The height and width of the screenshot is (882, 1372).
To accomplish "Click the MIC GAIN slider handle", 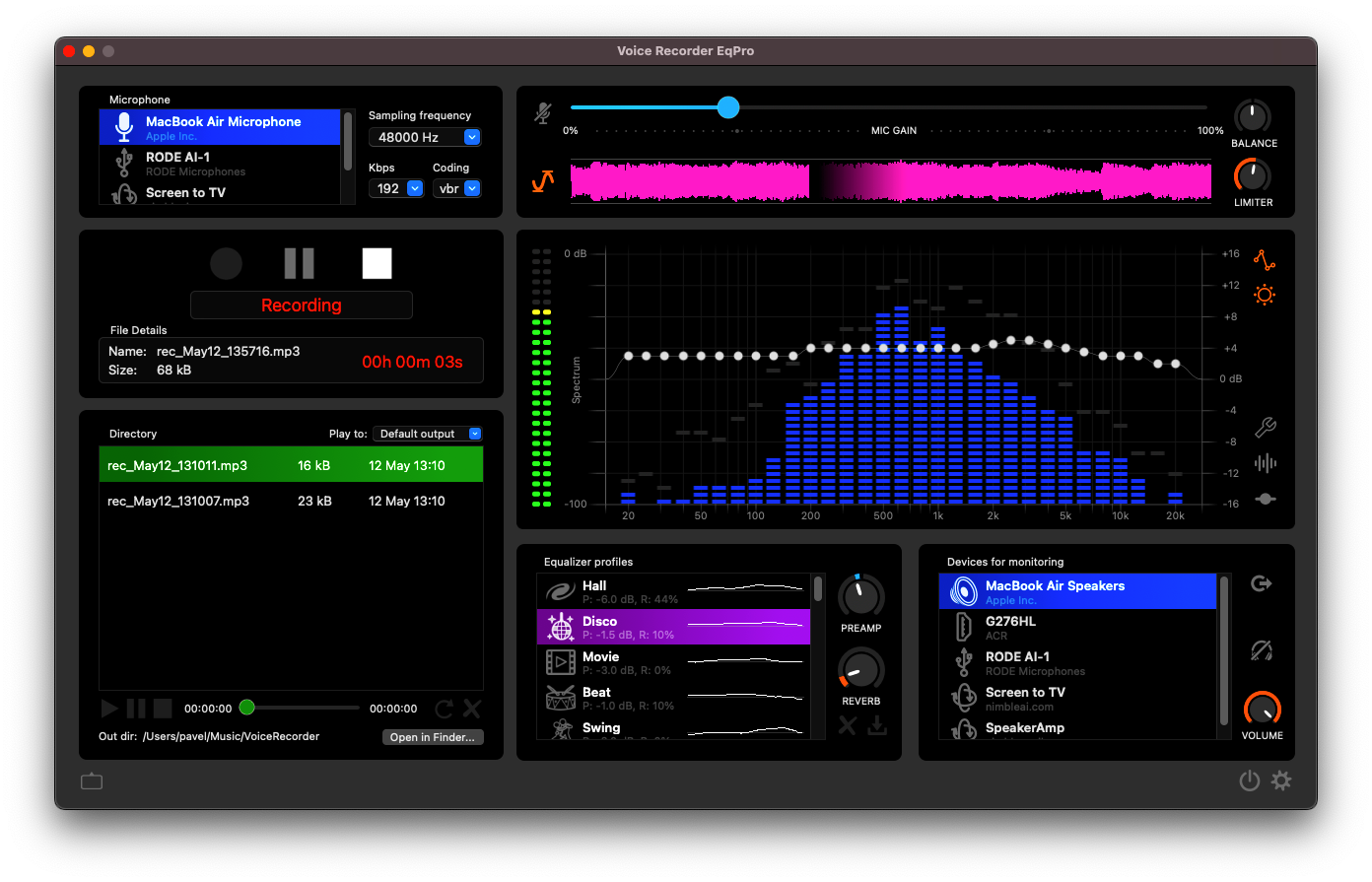I will pyautogui.click(x=728, y=107).
